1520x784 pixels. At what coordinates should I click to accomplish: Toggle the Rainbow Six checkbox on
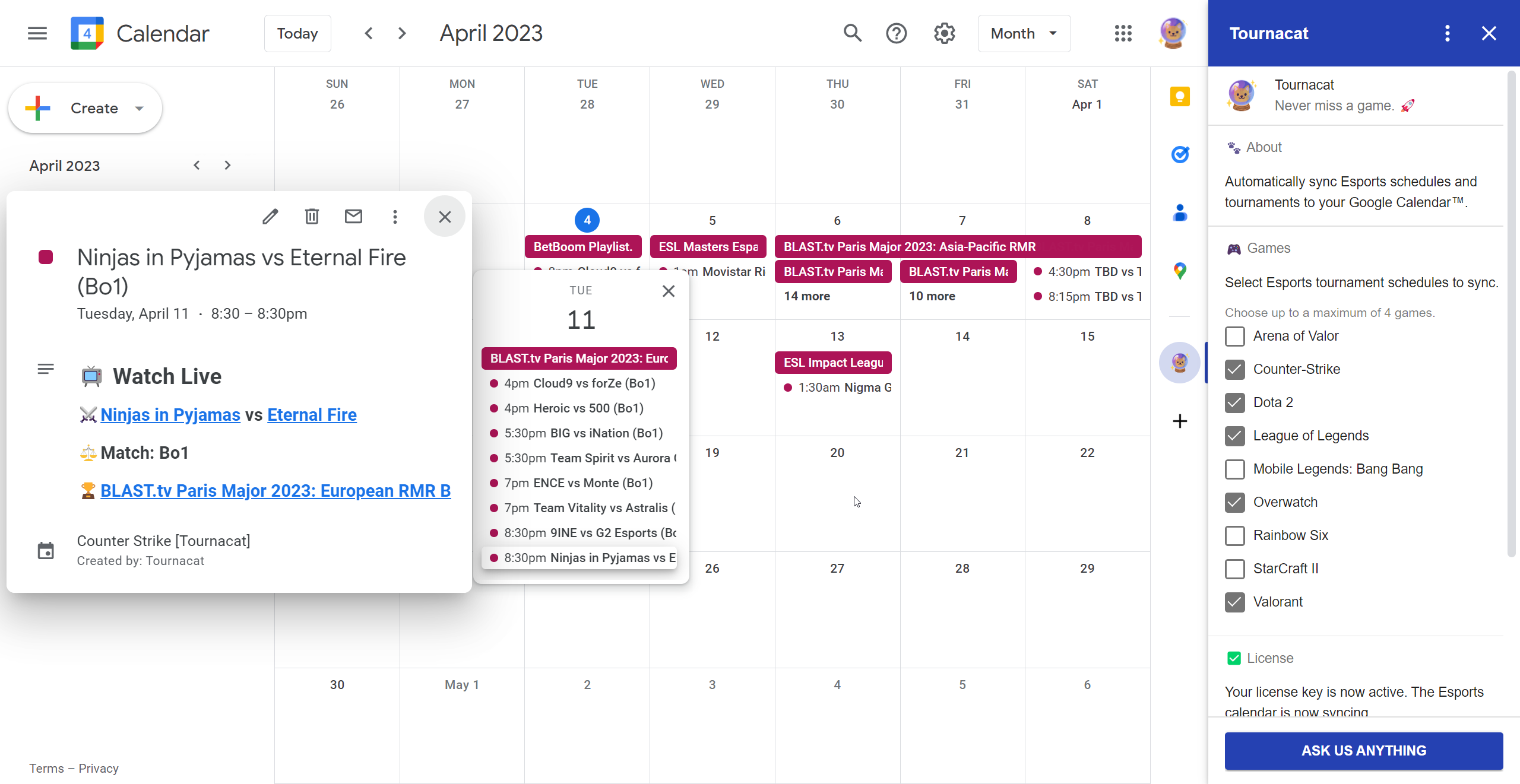(x=1235, y=535)
